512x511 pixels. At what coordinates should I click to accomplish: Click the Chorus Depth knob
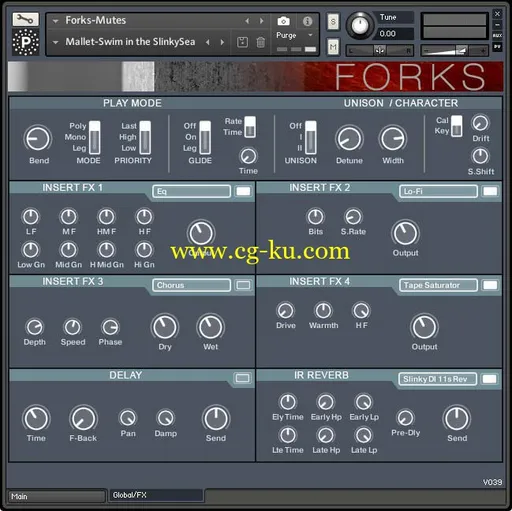coord(34,327)
